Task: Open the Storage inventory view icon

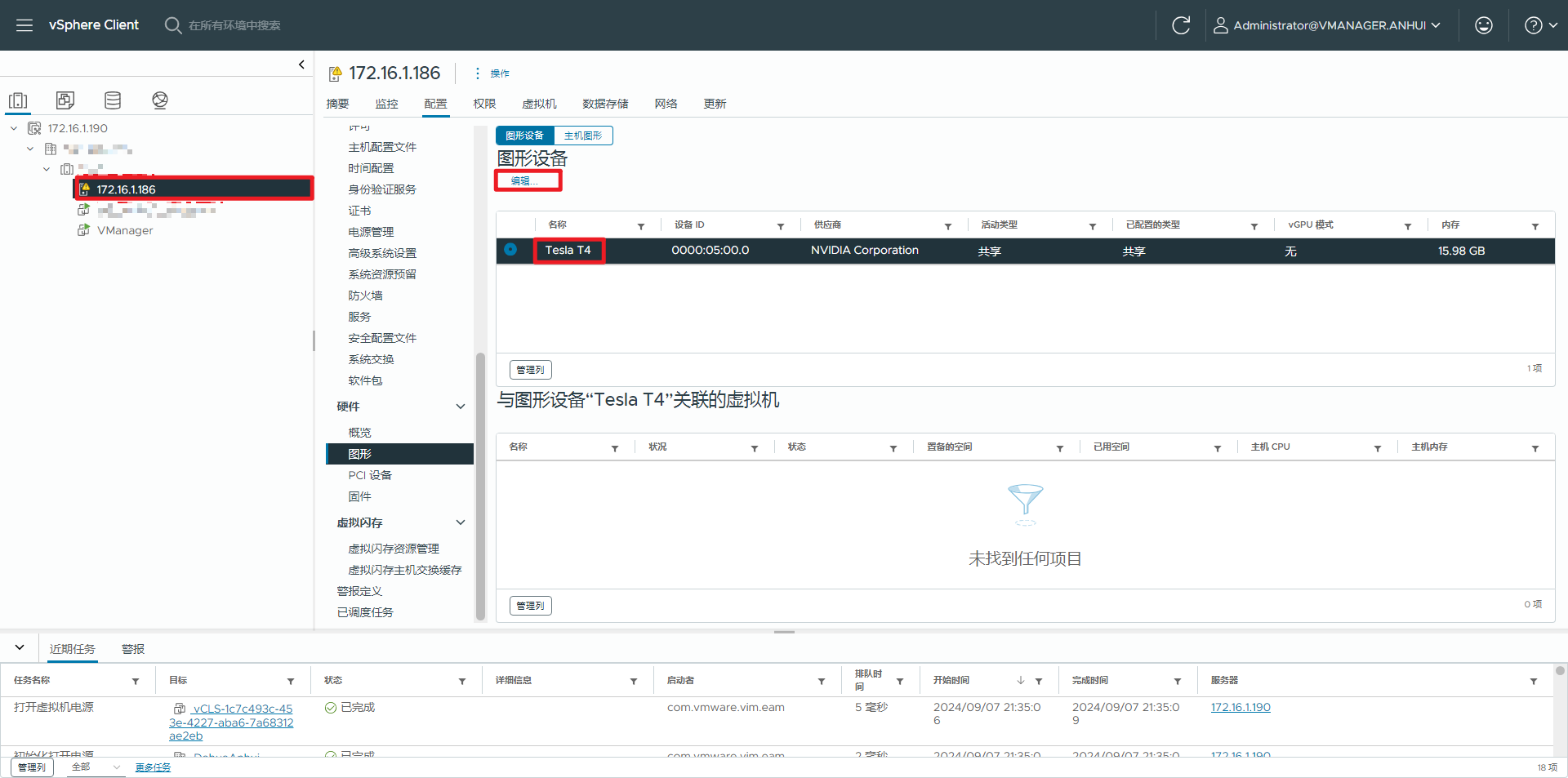Action: [113, 100]
